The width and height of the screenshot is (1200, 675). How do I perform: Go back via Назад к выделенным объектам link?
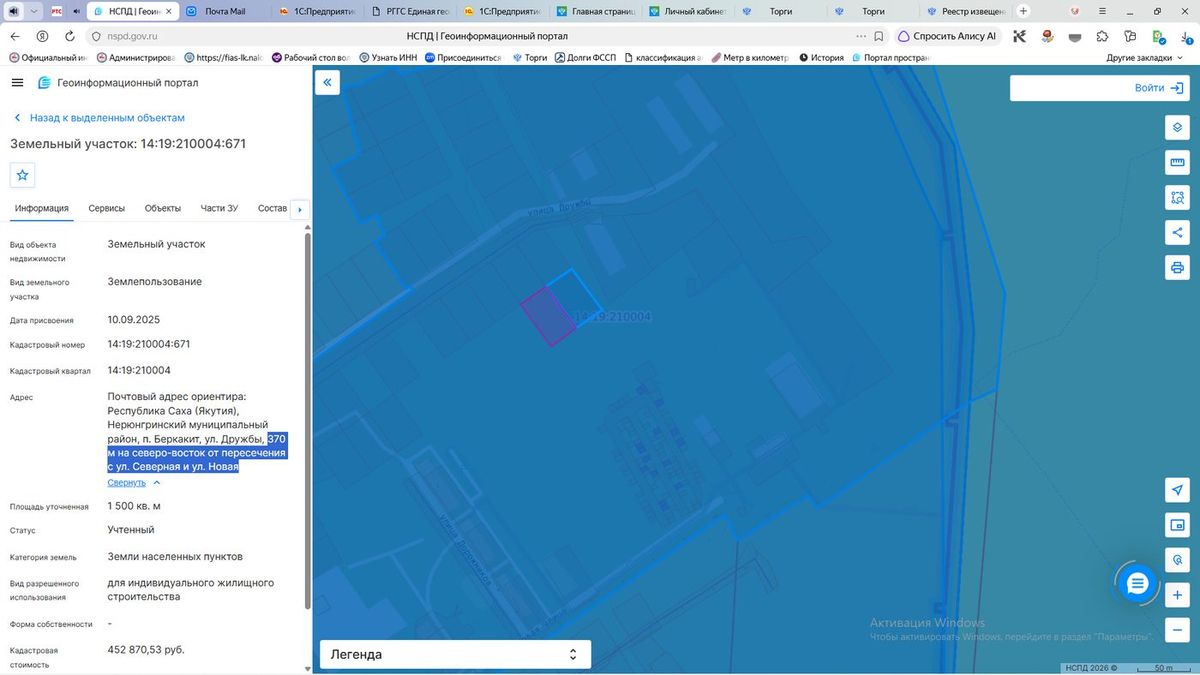pyautogui.click(x=107, y=117)
